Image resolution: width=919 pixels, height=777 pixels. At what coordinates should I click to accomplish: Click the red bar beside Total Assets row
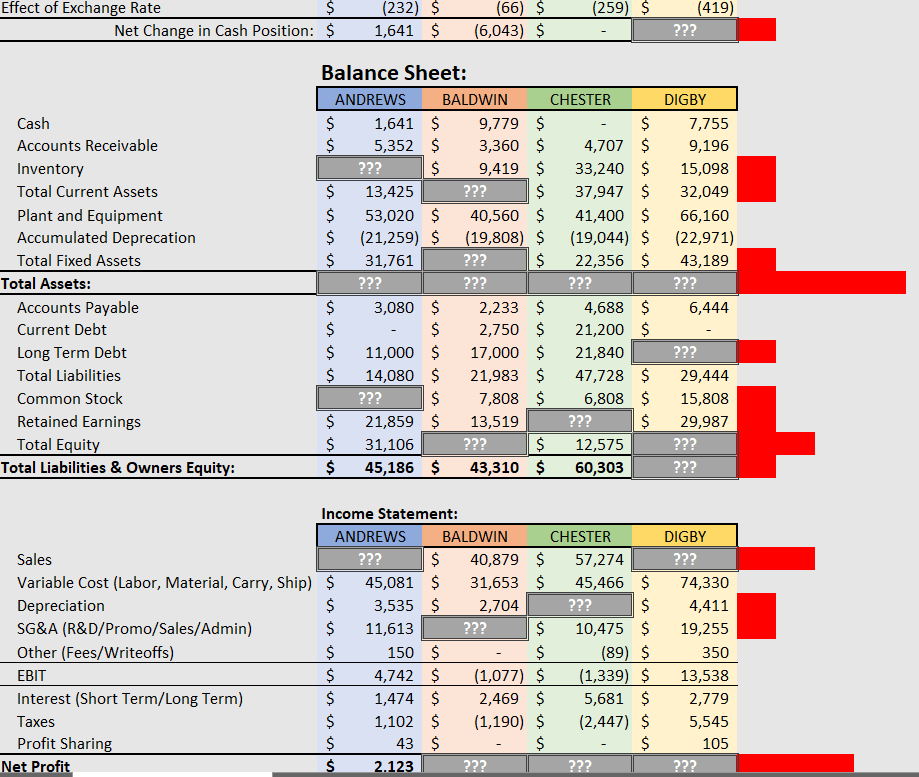click(820, 283)
